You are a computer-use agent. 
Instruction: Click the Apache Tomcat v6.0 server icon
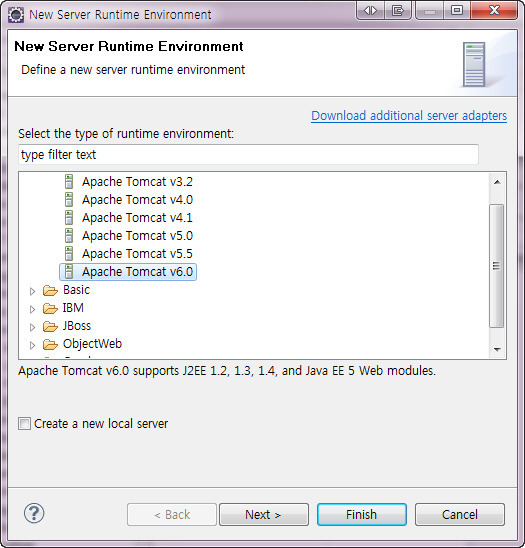click(x=69, y=272)
